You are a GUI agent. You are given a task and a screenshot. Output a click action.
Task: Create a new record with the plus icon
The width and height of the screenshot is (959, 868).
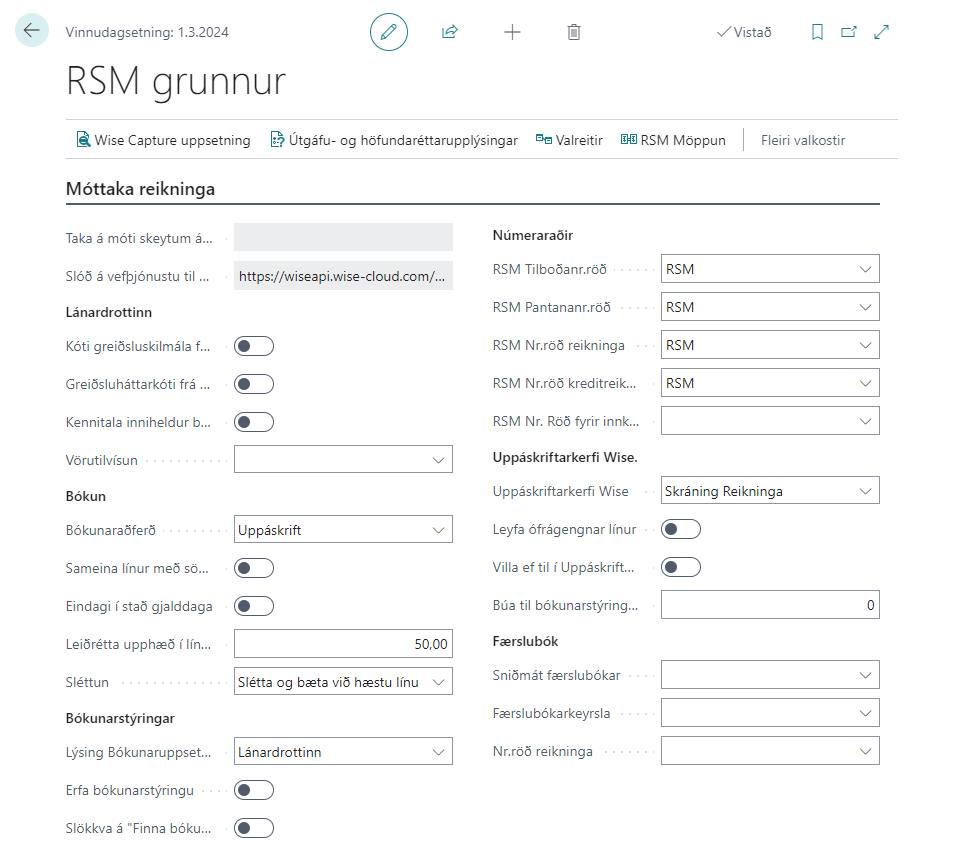click(511, 31)
